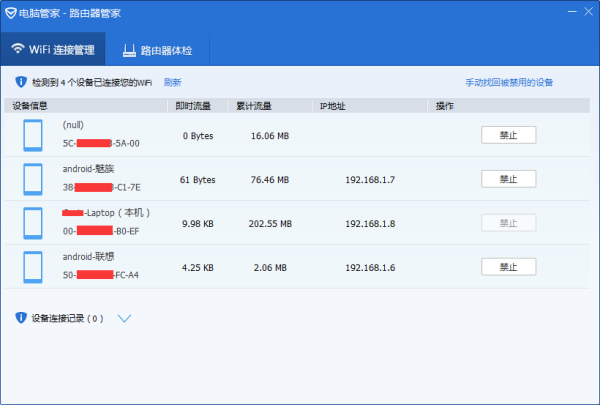
Task: Click MAC address ending in B0-EF
Action: pos(101,231)
